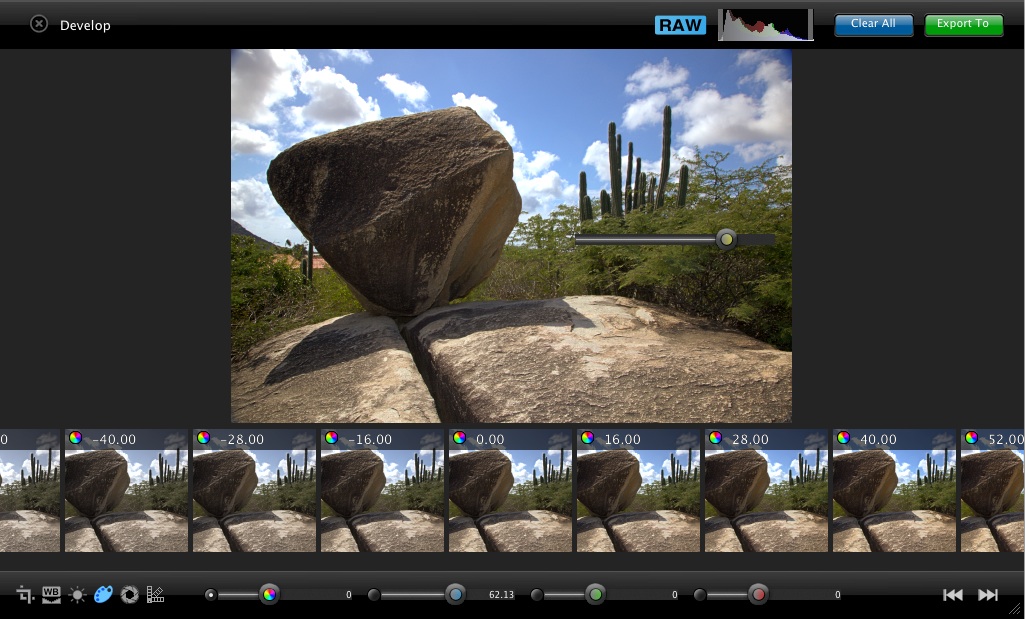Screen dimensions: 1025x619
Task: Choose the 0.00 preview thumbnail
Action: pyautogui.click(x=511, y=490)
